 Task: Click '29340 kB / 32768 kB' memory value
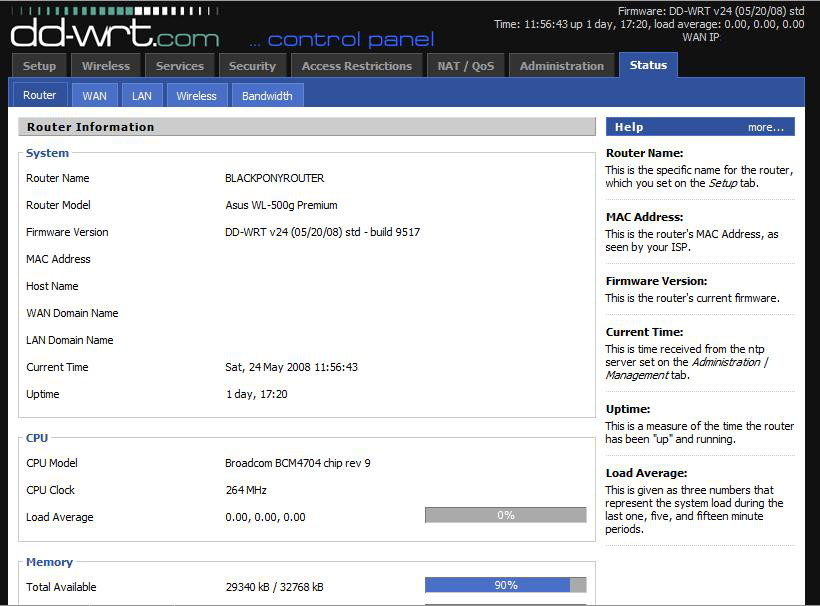click(275, 587)
